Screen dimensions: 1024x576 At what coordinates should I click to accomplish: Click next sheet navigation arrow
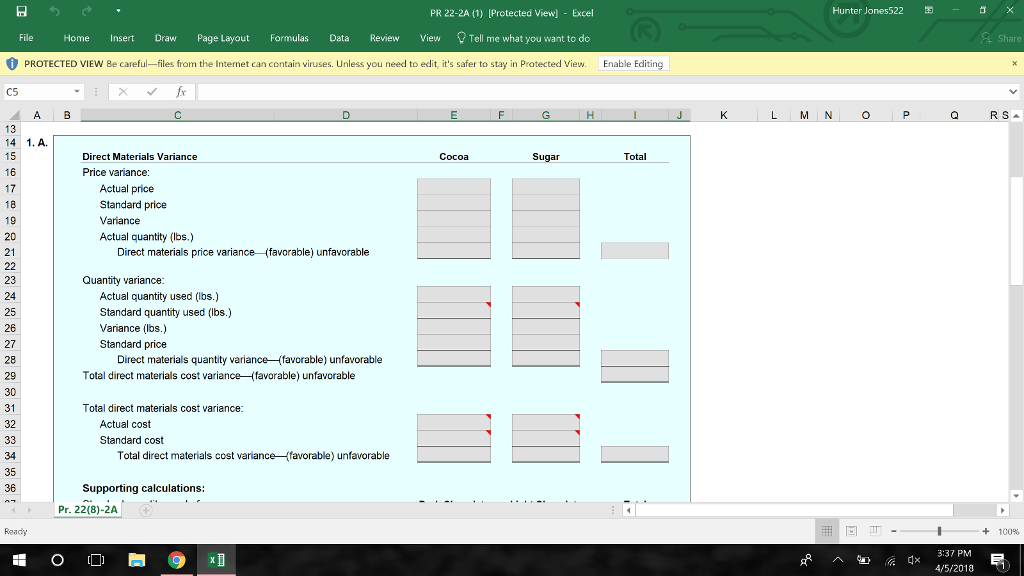tap(29, 510)
